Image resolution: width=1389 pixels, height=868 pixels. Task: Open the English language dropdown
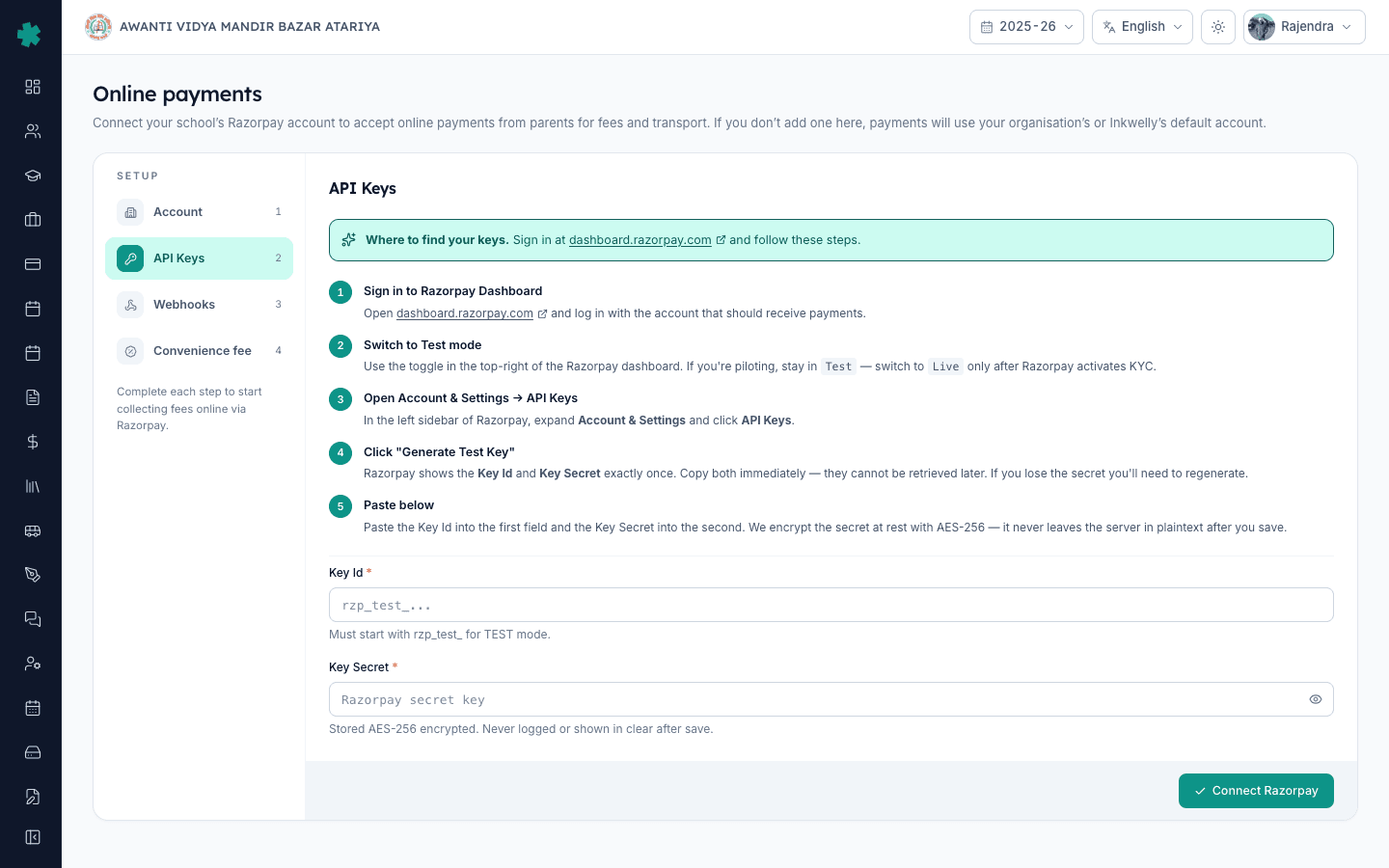[1142, 27]
